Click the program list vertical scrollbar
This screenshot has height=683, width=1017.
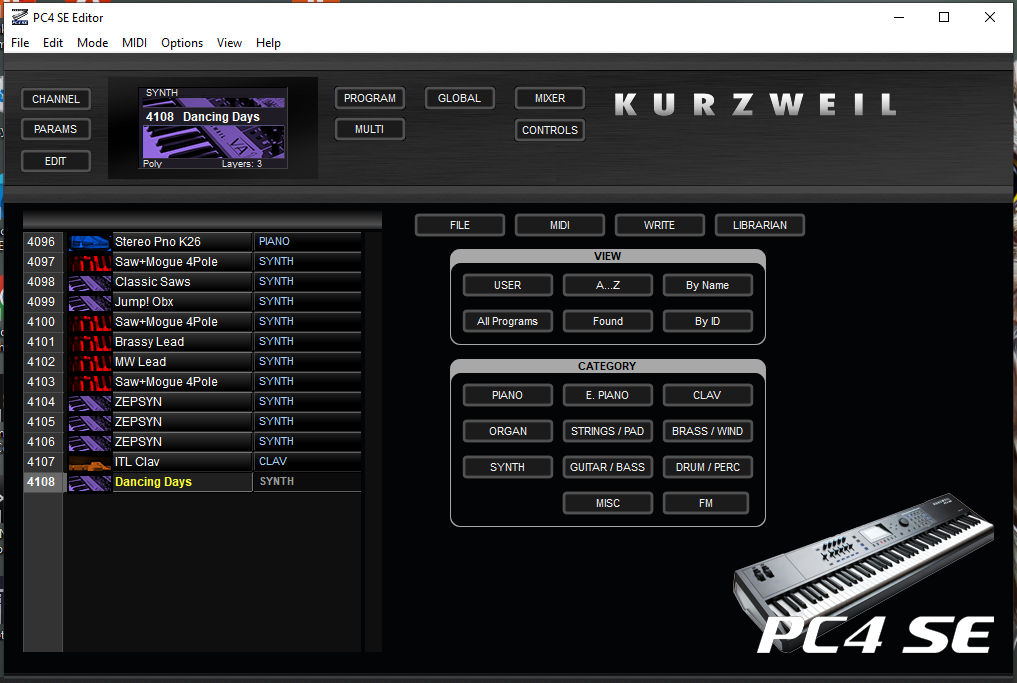point(373,440)
